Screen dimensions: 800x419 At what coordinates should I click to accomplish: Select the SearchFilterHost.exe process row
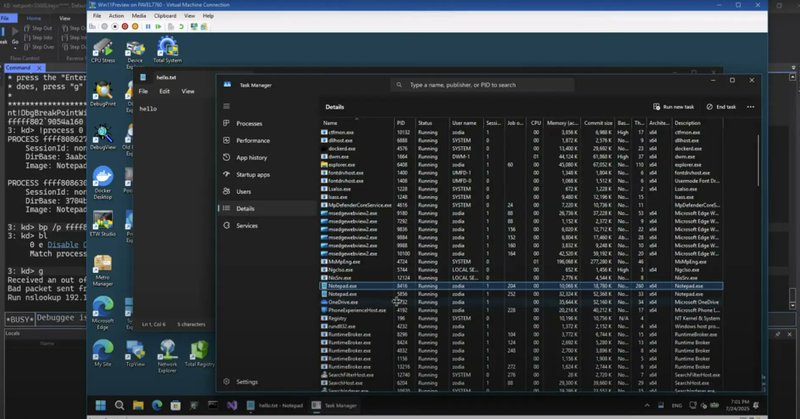click(521, 375)
